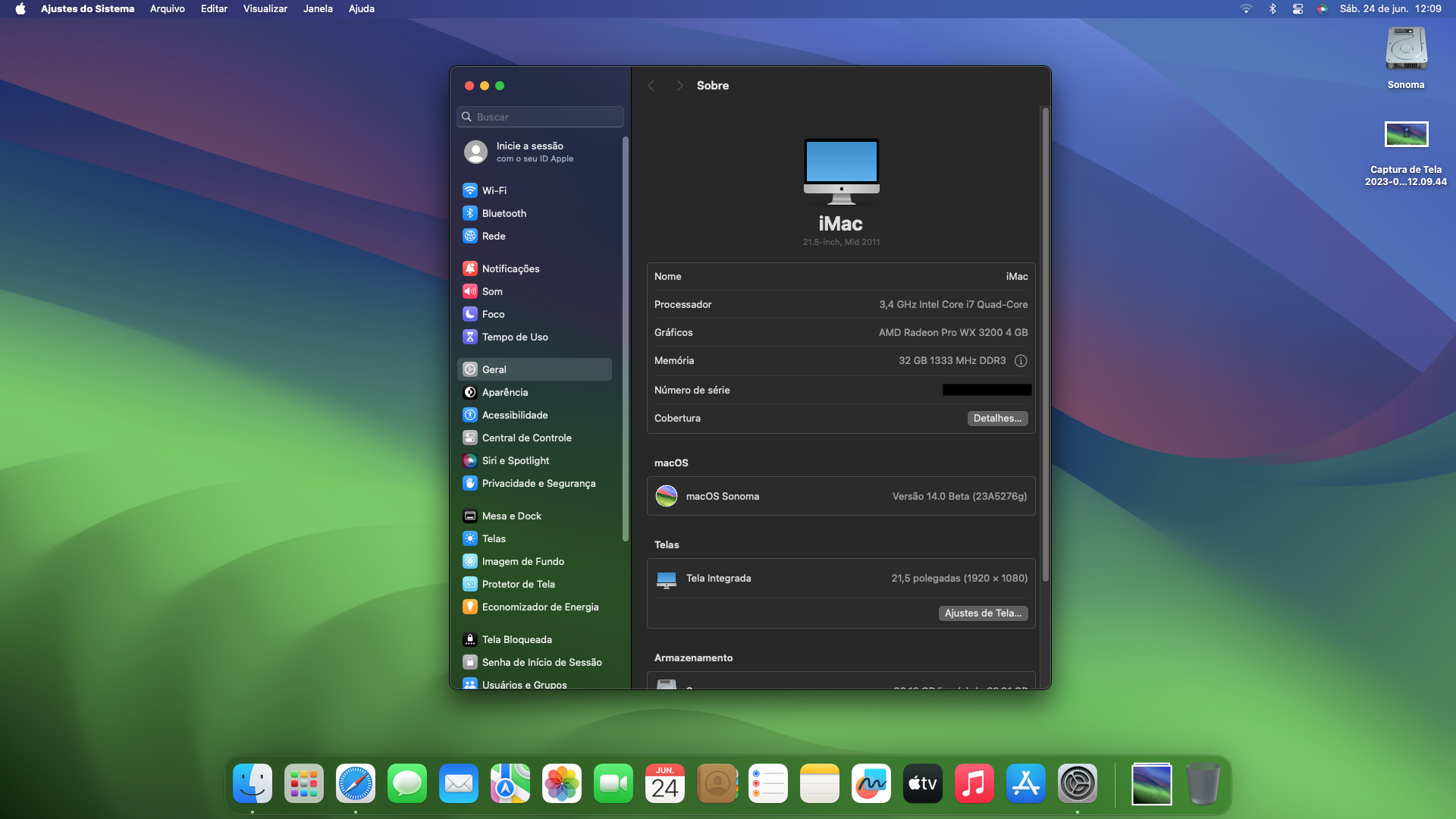Image resolution: width=1456 pixels, height=819 pixels.
Task: Open the Janela menu
Action: pyautogui.click(x=318, y=9)
